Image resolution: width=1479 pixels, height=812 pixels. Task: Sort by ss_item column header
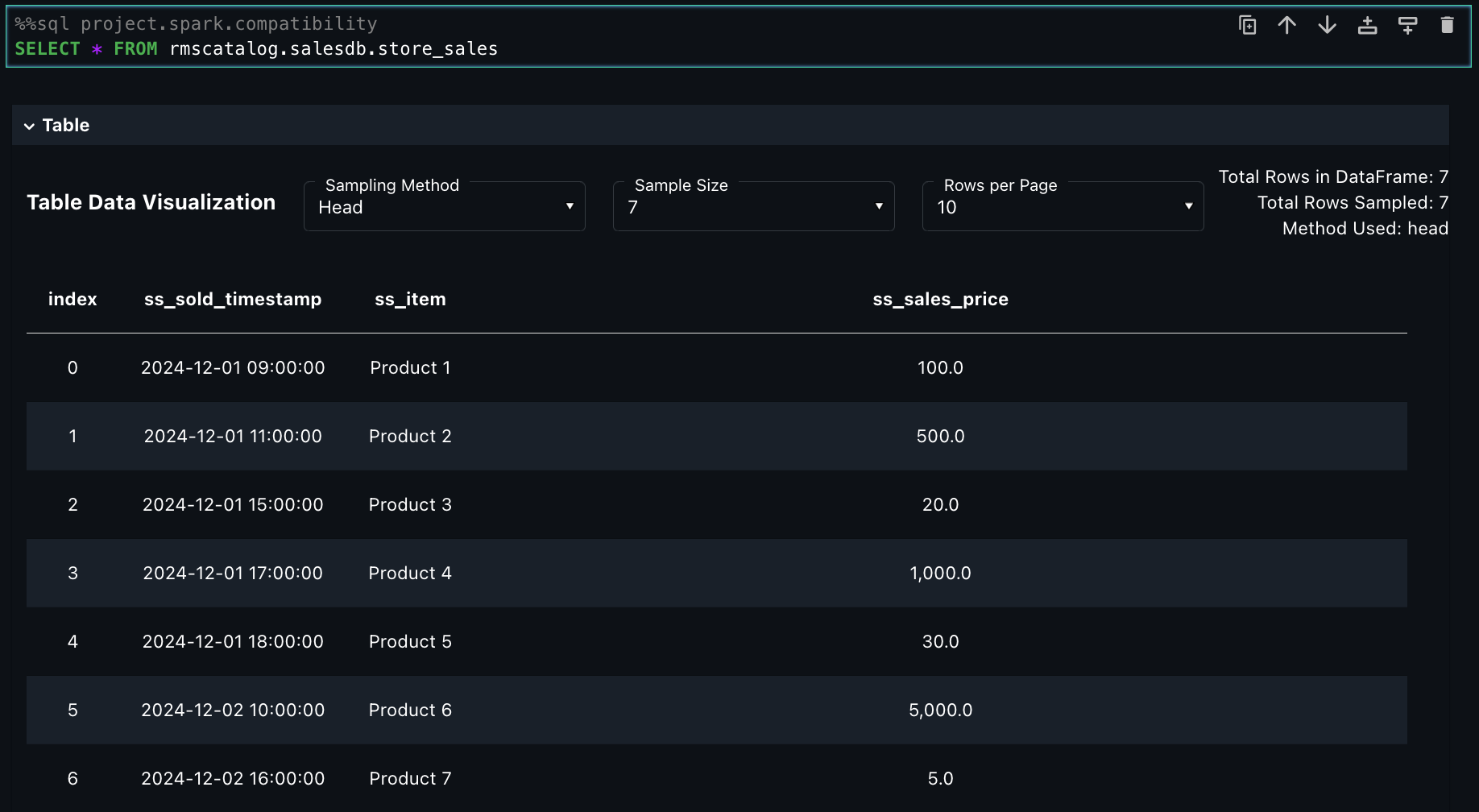point(410,299)
